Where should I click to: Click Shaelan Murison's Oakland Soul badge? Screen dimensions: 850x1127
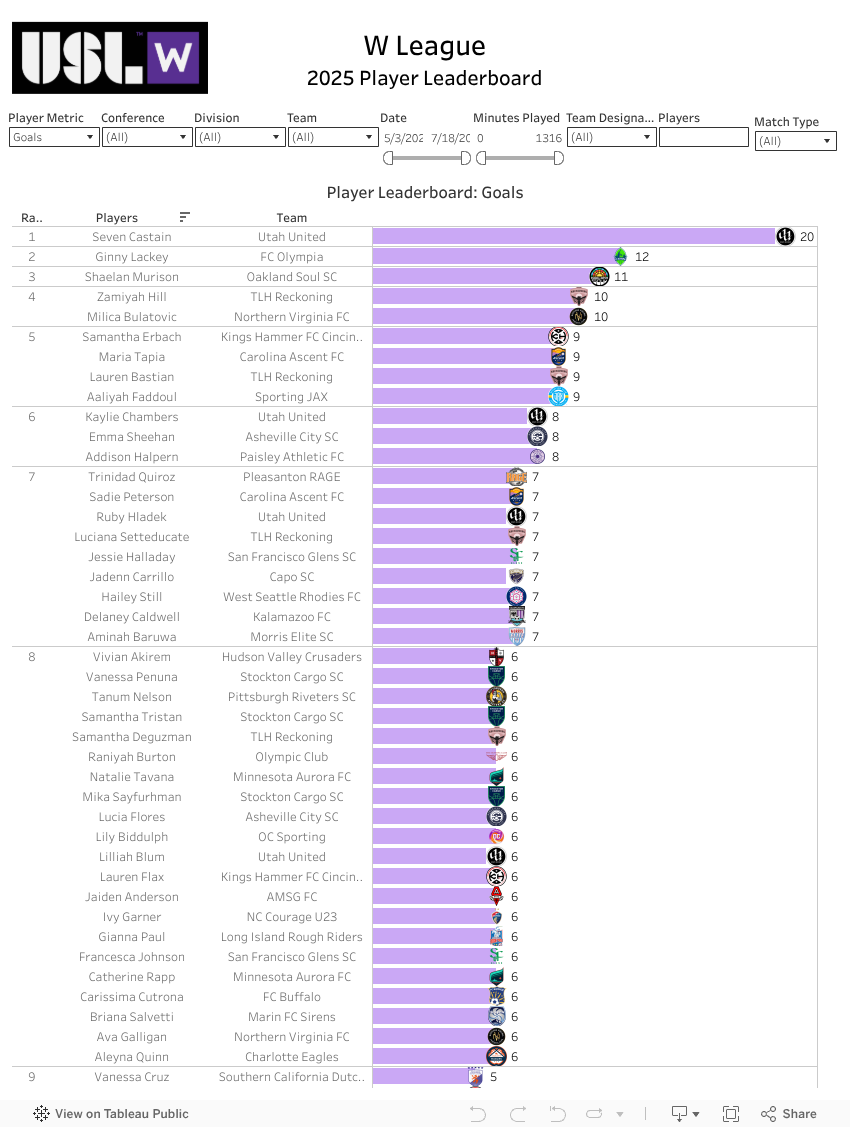599,277
